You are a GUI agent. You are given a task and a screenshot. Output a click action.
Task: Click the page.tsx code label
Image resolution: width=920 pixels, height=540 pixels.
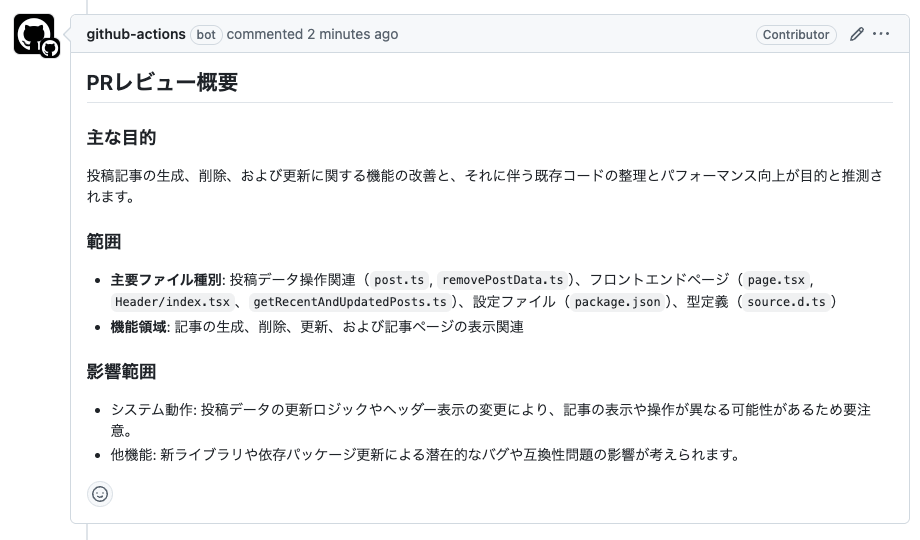(x=776, y=280)
